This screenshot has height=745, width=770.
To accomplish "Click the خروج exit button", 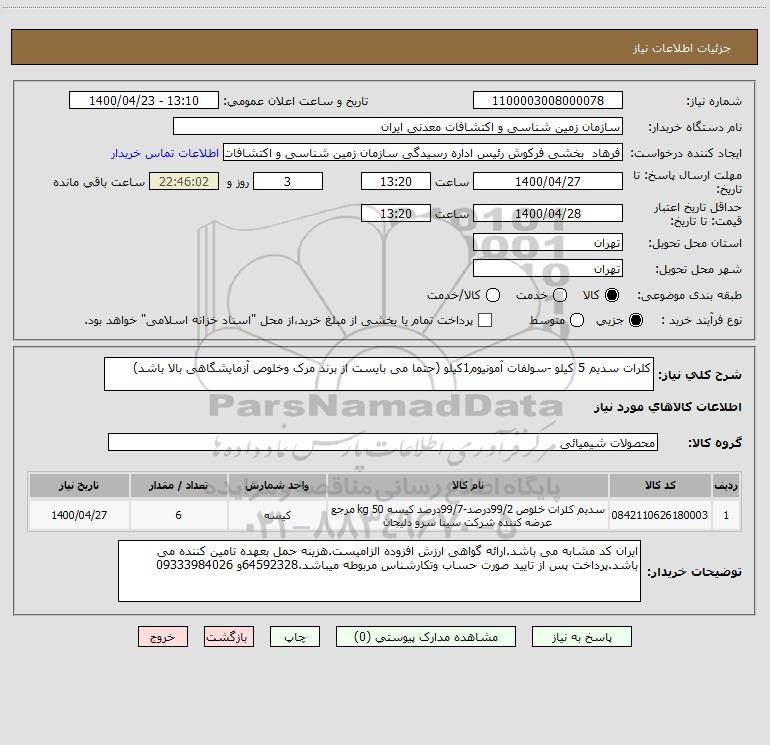I will click(x=163, y=637).
